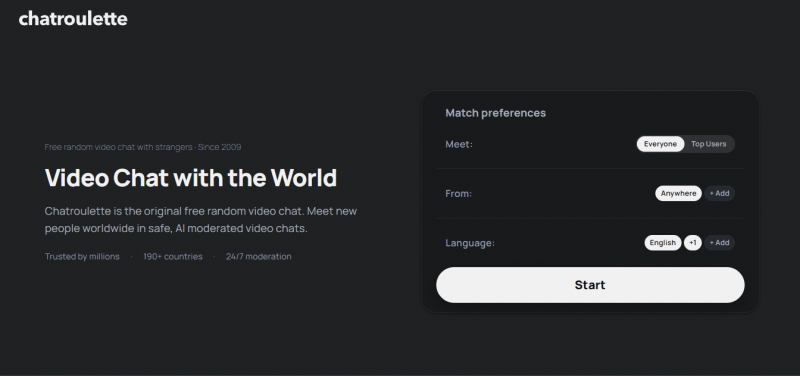Select the Anywhere location chip

point(678,193)
